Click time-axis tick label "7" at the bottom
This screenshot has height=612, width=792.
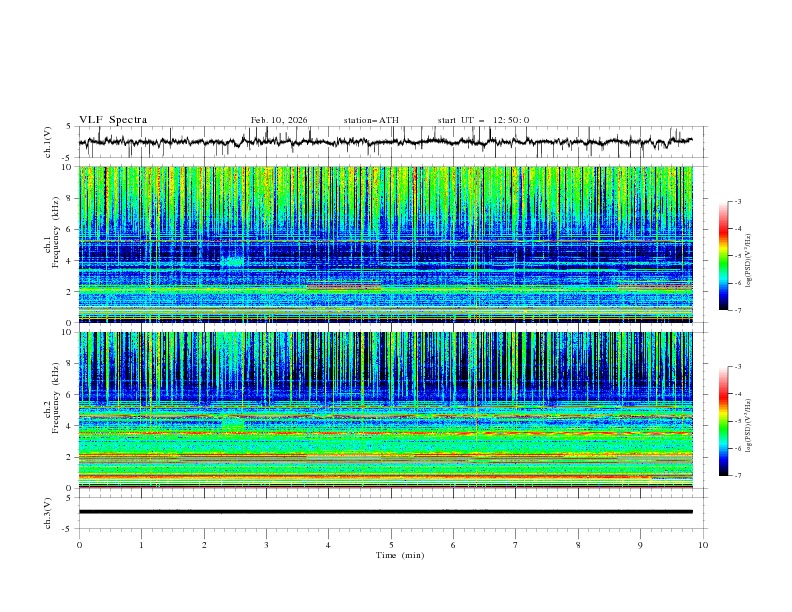(x=516, y=545)
